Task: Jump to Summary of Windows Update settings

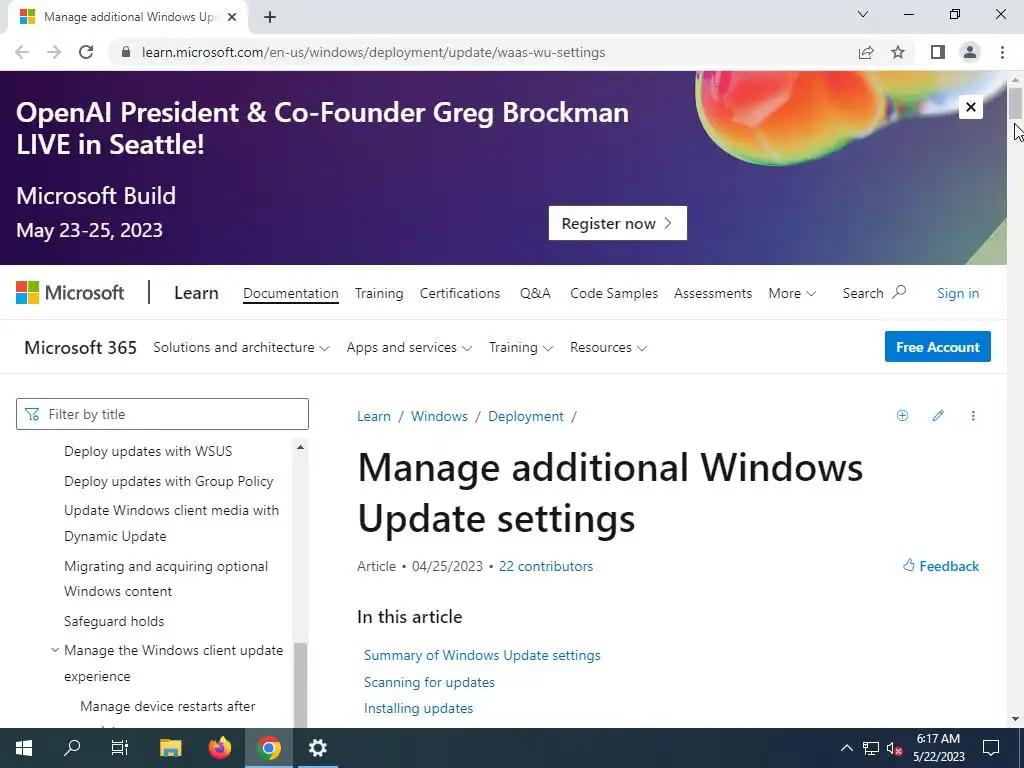Action: [482, 655]
